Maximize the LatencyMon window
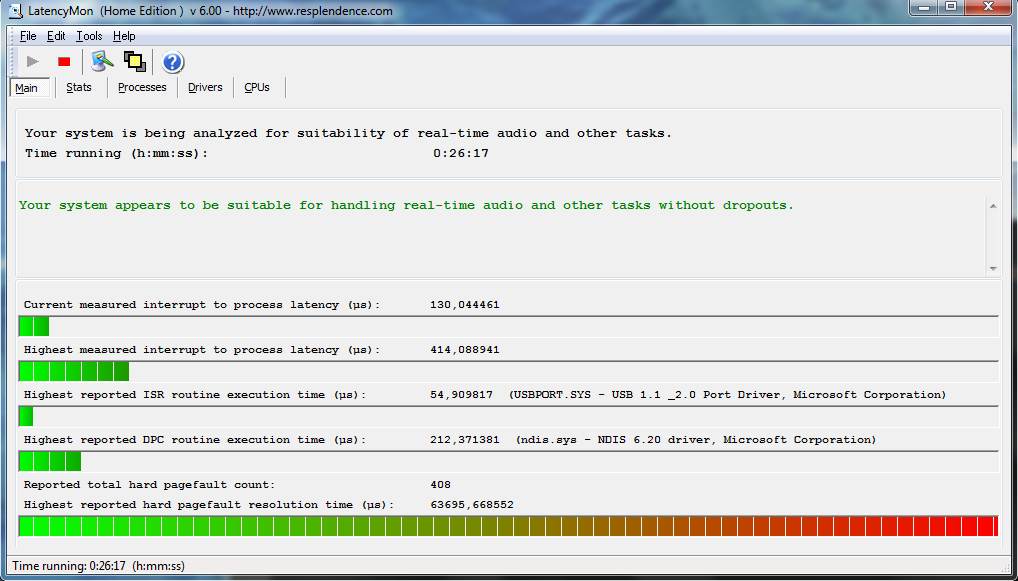This screenshot has height=581, width=1018. [950, 8]
